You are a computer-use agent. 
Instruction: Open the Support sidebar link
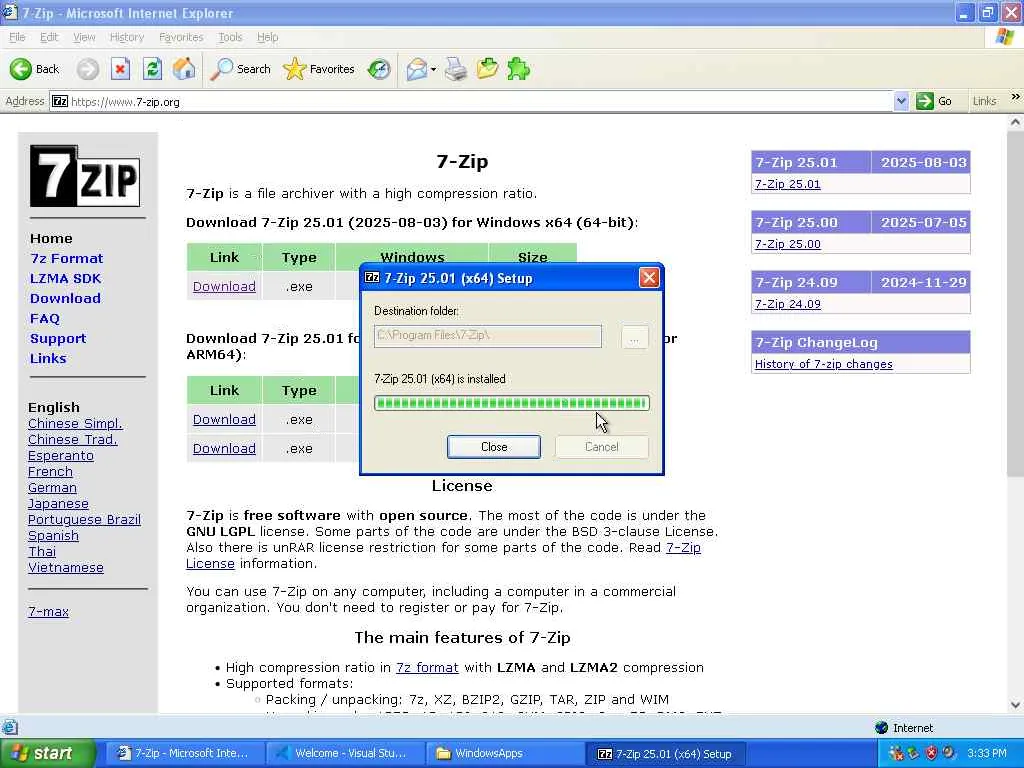click(57, 338)
